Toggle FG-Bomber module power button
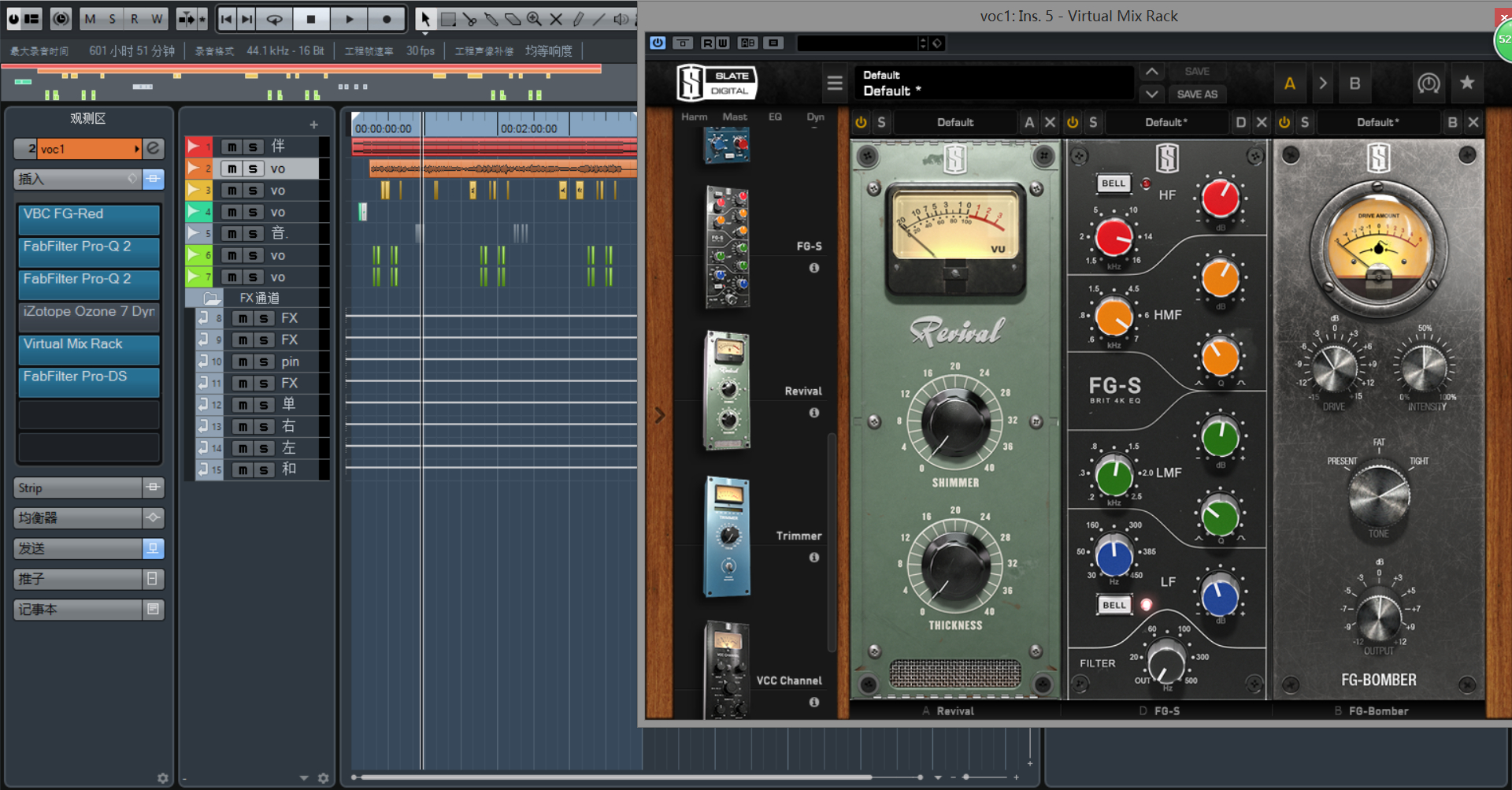The image size is (1512, 790). pyautogui.click(x=1284, y=122)
